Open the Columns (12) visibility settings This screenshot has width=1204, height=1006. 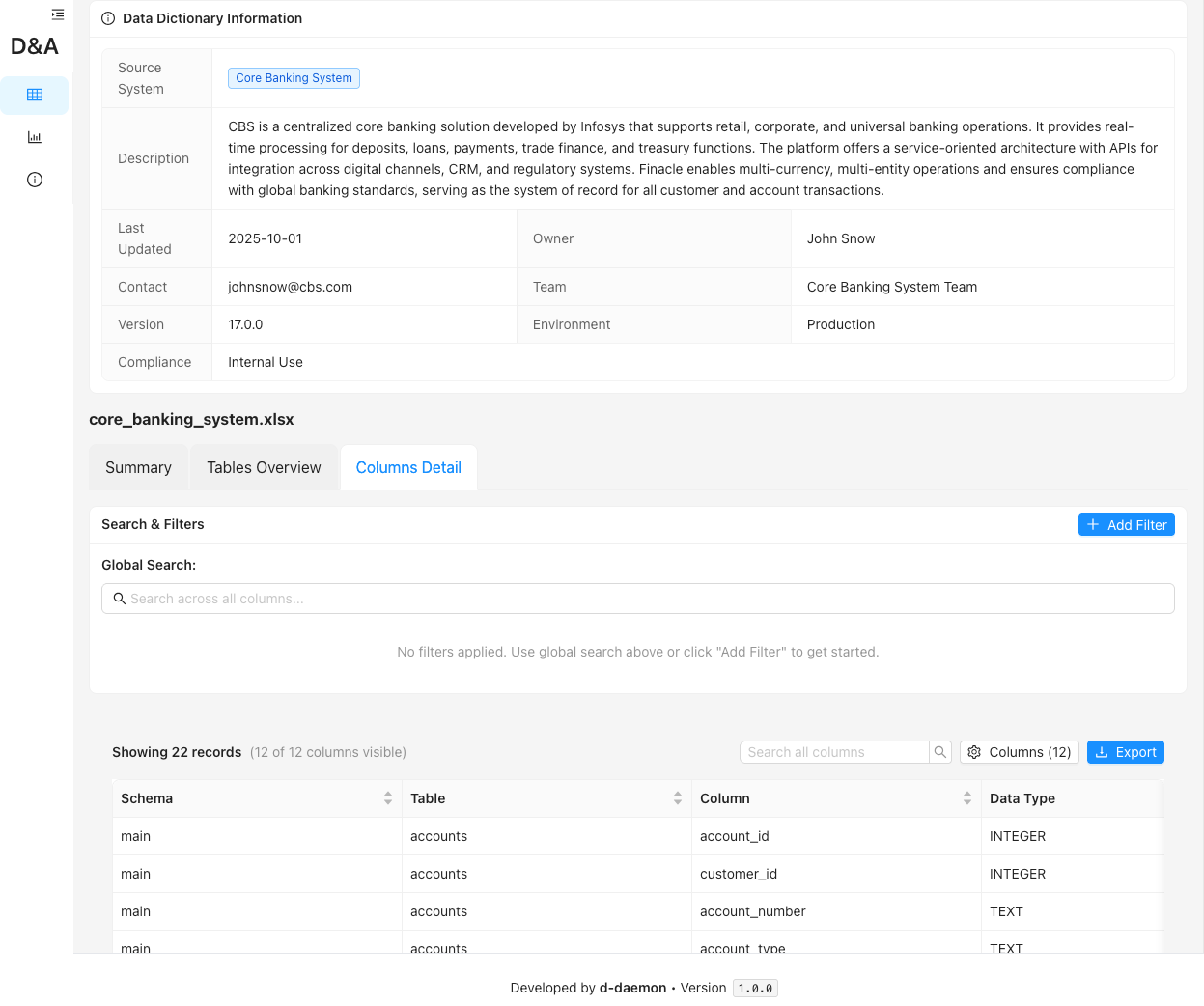[x=1019, y=752]
